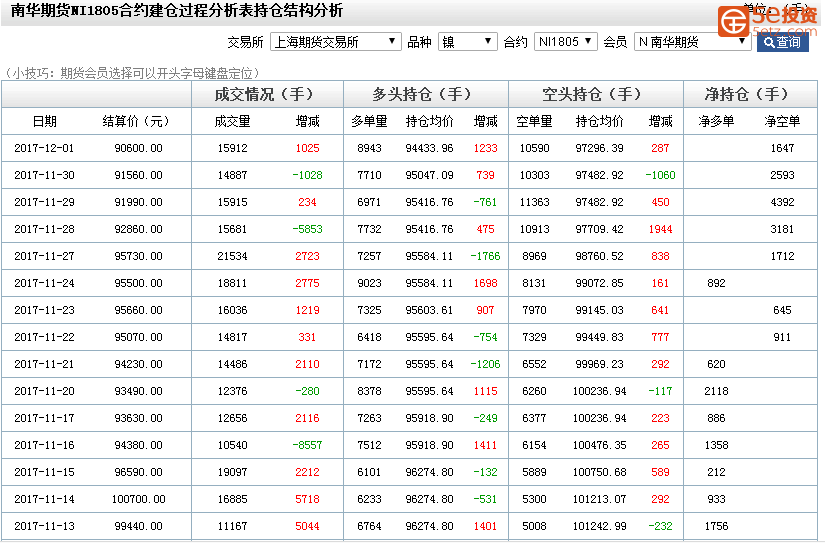Image resolution: width=825 pixels, height=543 pixels.
Task: Click the 空单量 column header
Action: point(534,122)
